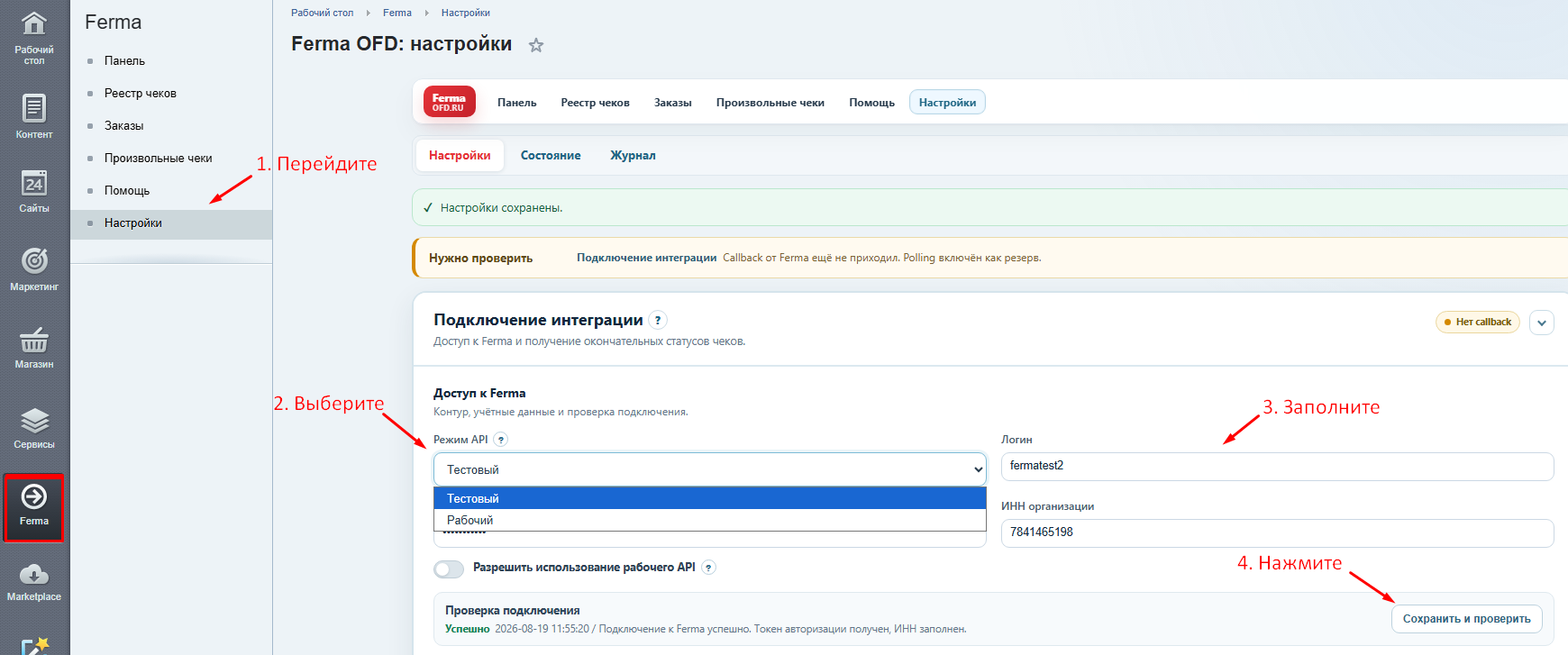Click the Проверка подключения heading
The image size is (1568, 655).
[x=513, y=611]
